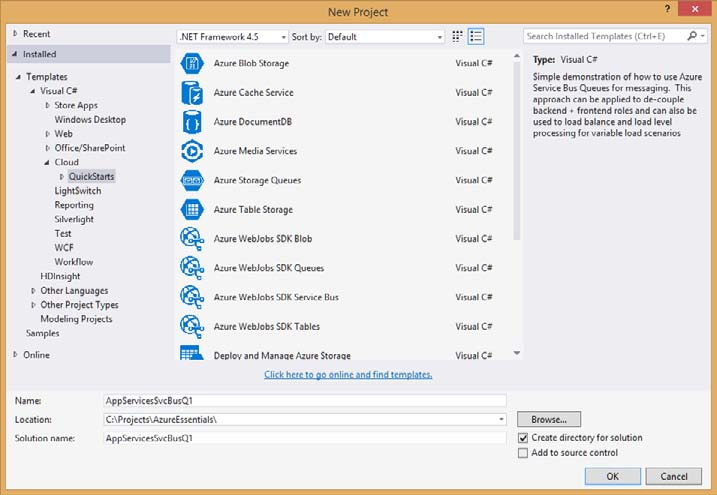Screen dimensions: 717x495
Task: Click the template list vertical scrollbar
Action: [x=517, y=150]
